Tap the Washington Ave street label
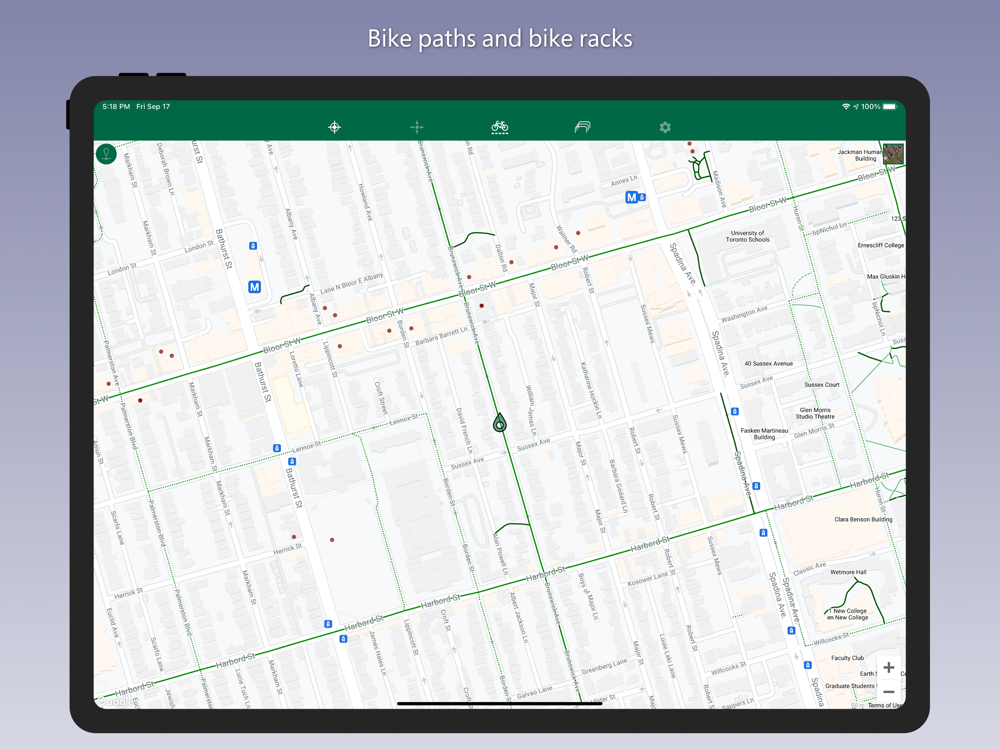This screenshot has width=1000, height=750. tap(744, 314)
